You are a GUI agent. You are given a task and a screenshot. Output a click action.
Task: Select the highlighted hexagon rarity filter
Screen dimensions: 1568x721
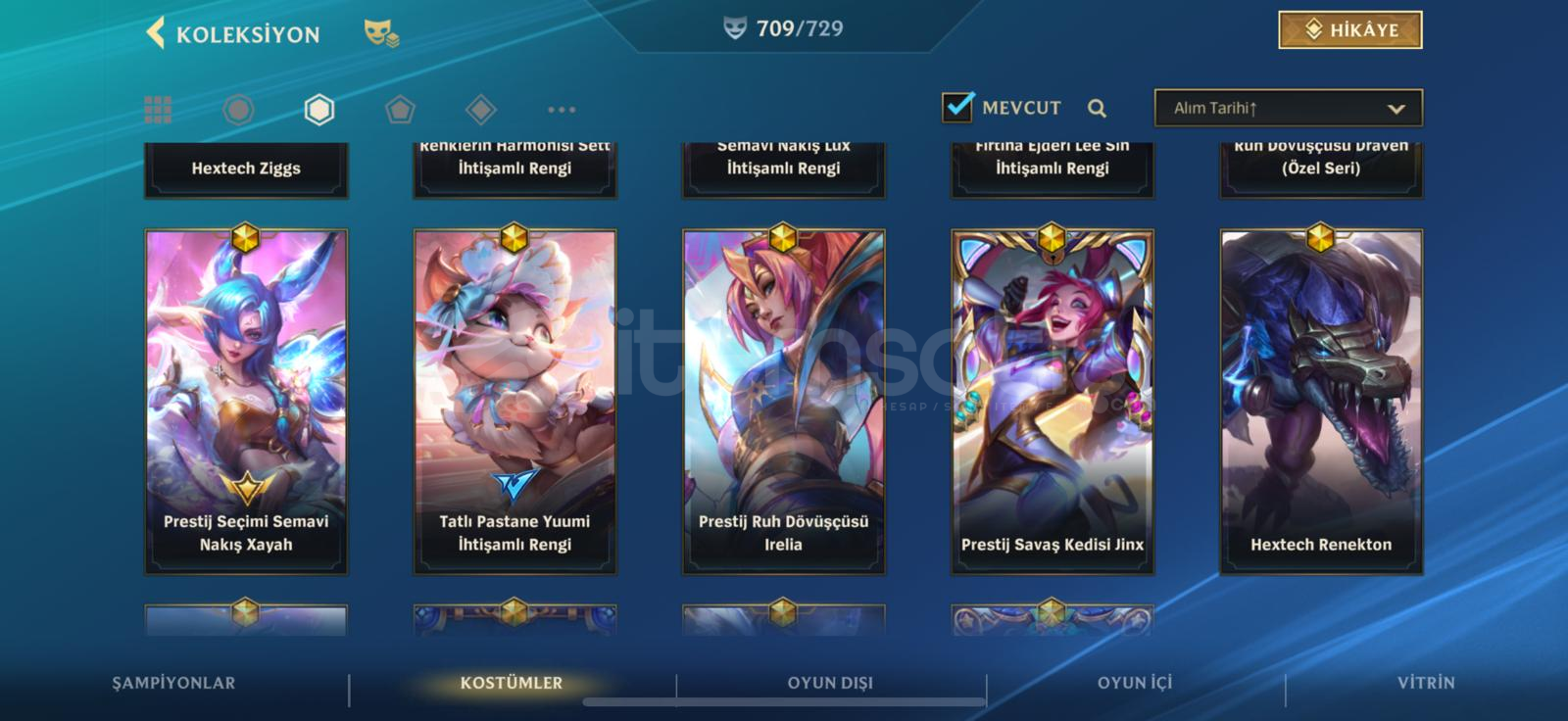click(x=319, y=109)
